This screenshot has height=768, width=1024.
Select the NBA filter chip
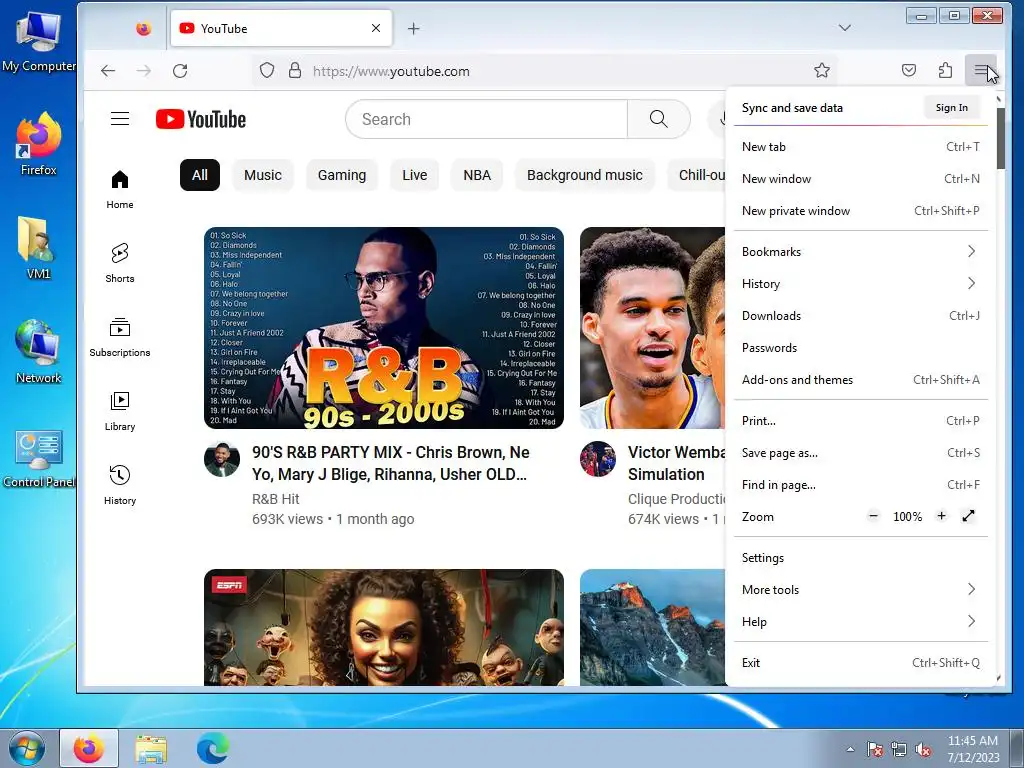[x=477, y=175]
